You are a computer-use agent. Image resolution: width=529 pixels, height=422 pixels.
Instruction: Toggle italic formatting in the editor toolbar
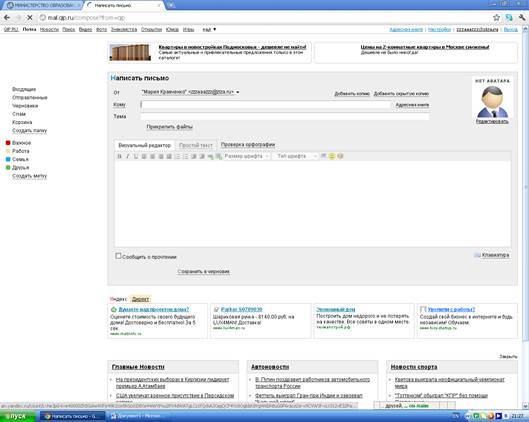pos(128,156)
